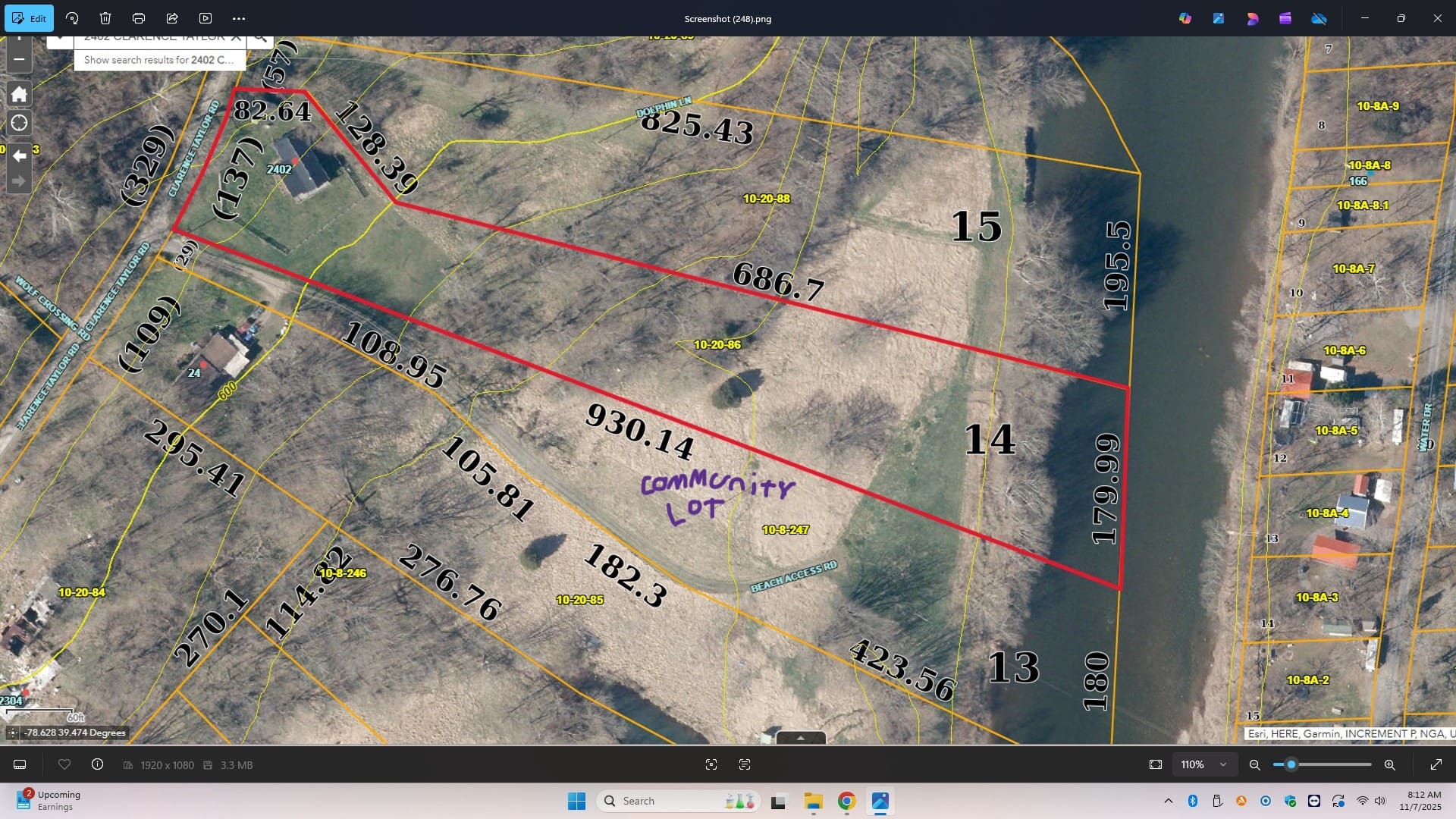Delete the screenshot using trash icon
Image resolution: width=1456 pixels, height=819 pixels.
pyautogui.click(x=105, y=18)
